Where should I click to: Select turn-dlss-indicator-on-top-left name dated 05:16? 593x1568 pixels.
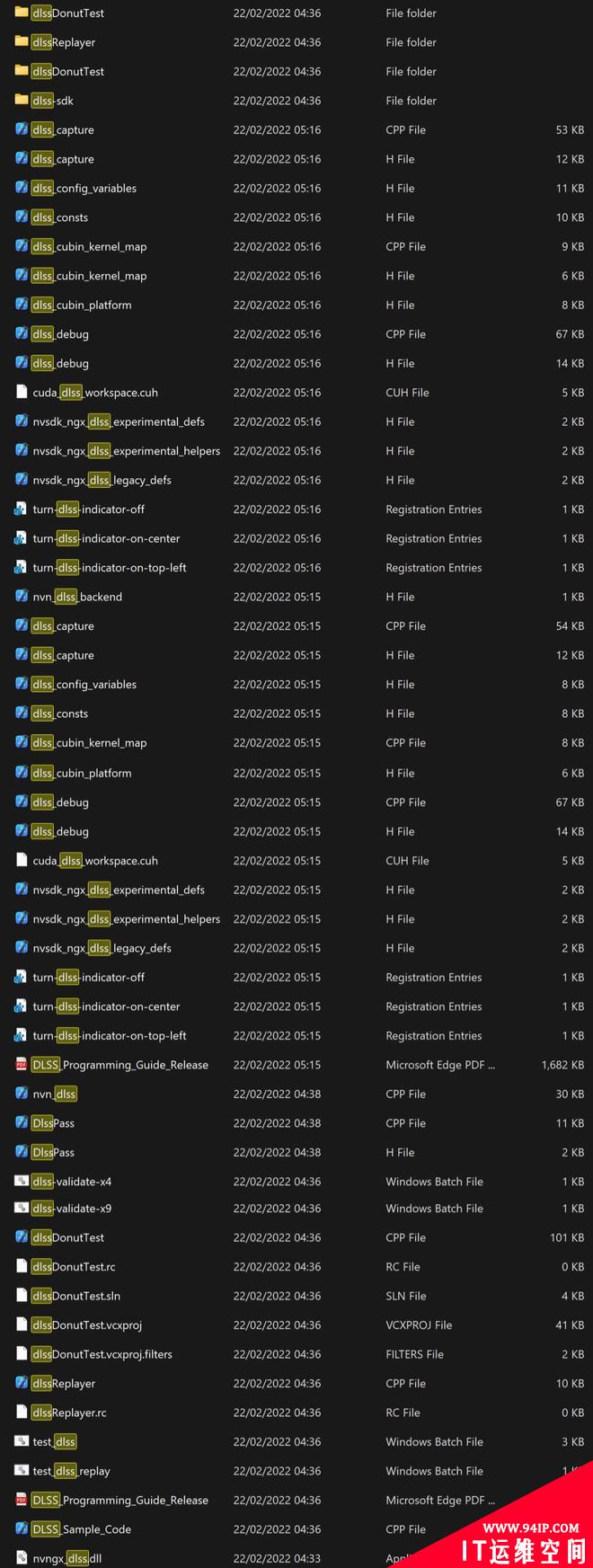pos(110,568)
